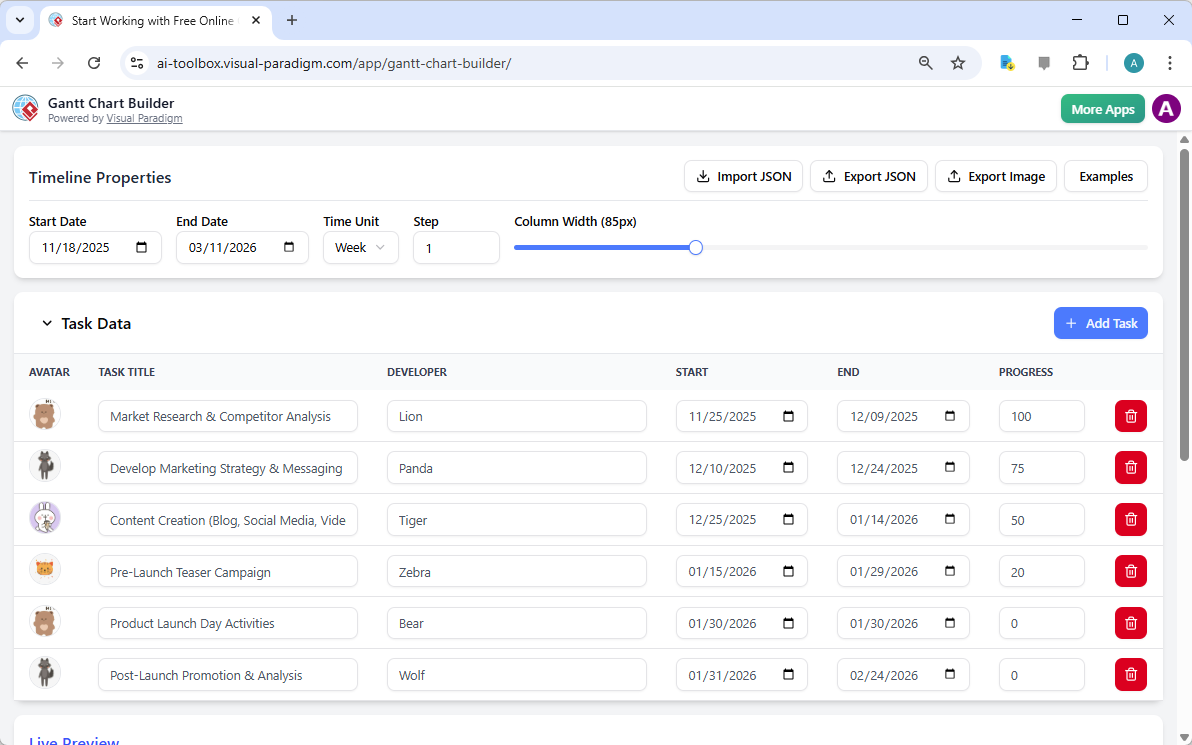Open the Time Unit dropdown

click(x=360, y=247)
